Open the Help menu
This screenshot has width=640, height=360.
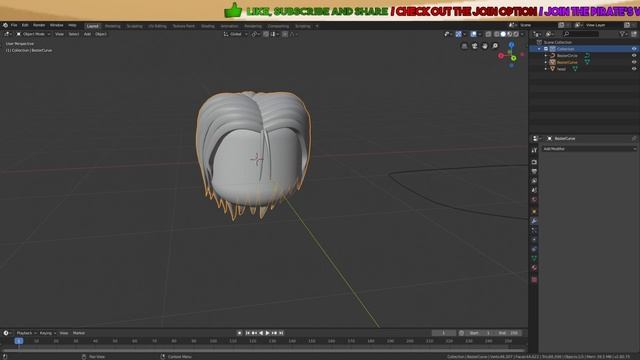coord(72,25)
